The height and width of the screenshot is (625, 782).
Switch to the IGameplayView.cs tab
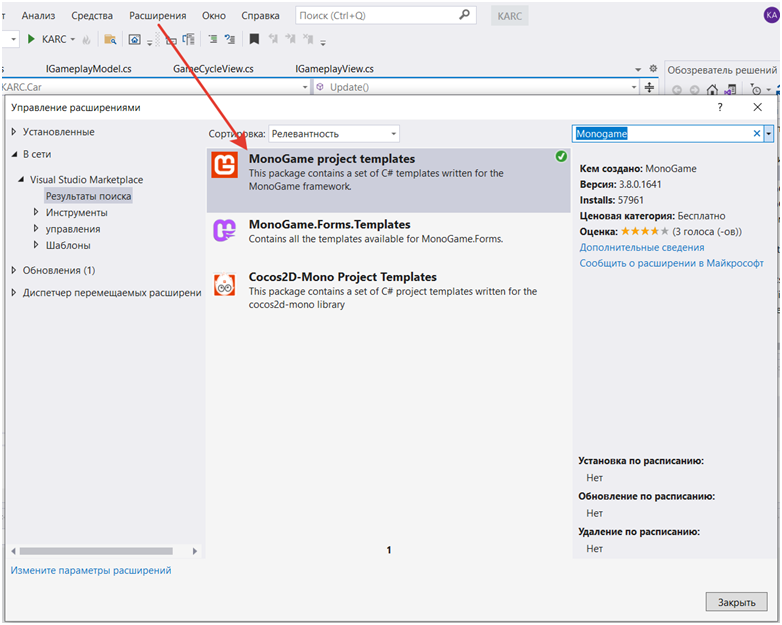(334, 69)
